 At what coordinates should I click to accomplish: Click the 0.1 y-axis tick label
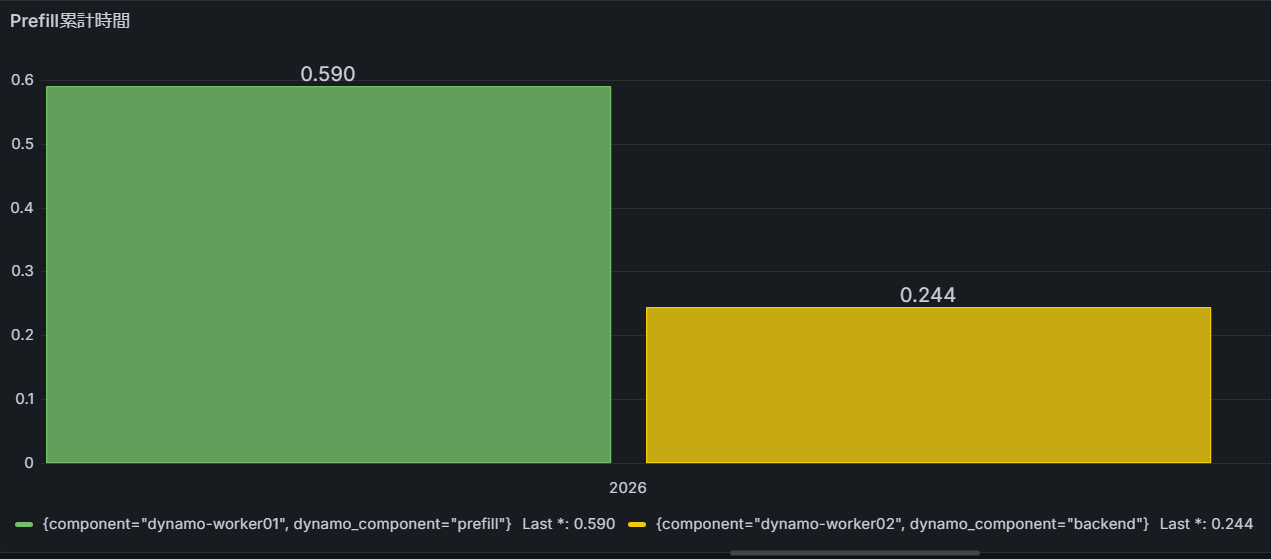click(22, 399)
